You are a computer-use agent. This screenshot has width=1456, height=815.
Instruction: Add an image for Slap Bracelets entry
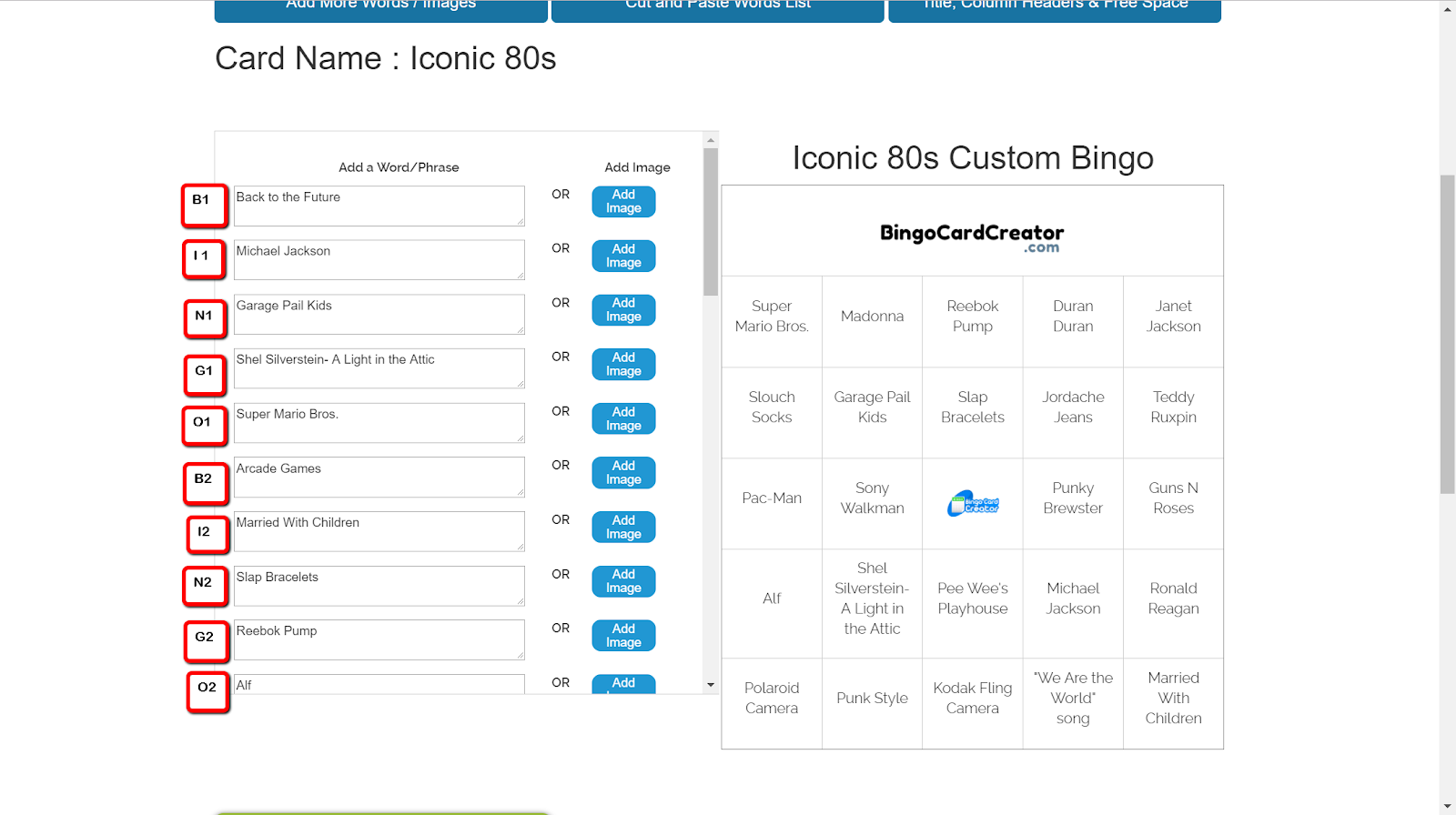point(623,581)
